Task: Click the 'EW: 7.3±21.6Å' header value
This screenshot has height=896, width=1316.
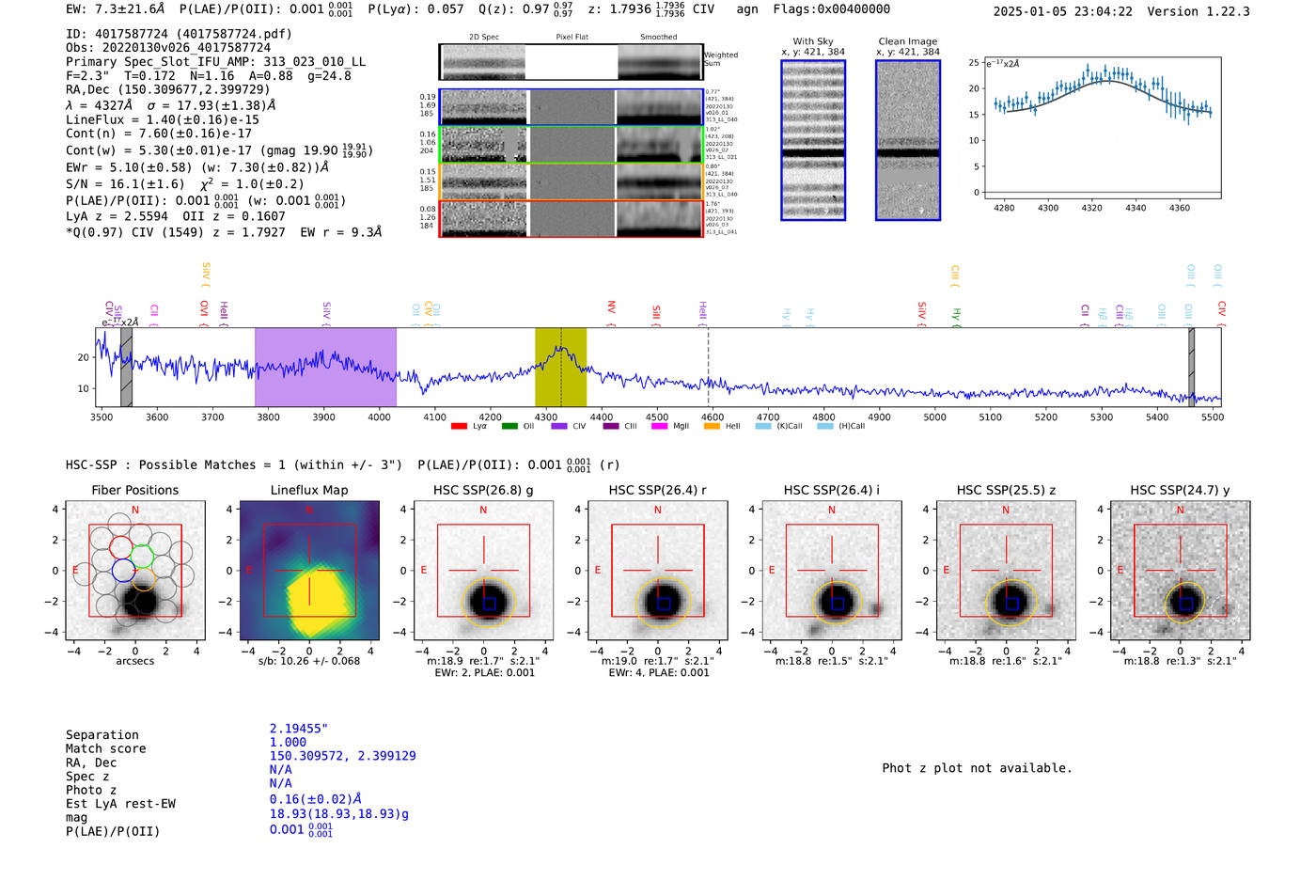Action: 116,8
